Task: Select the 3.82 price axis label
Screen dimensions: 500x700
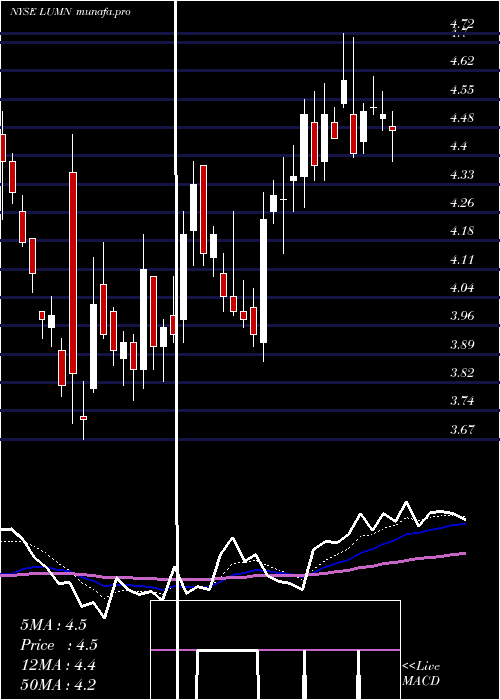Action: pos(462,372)
